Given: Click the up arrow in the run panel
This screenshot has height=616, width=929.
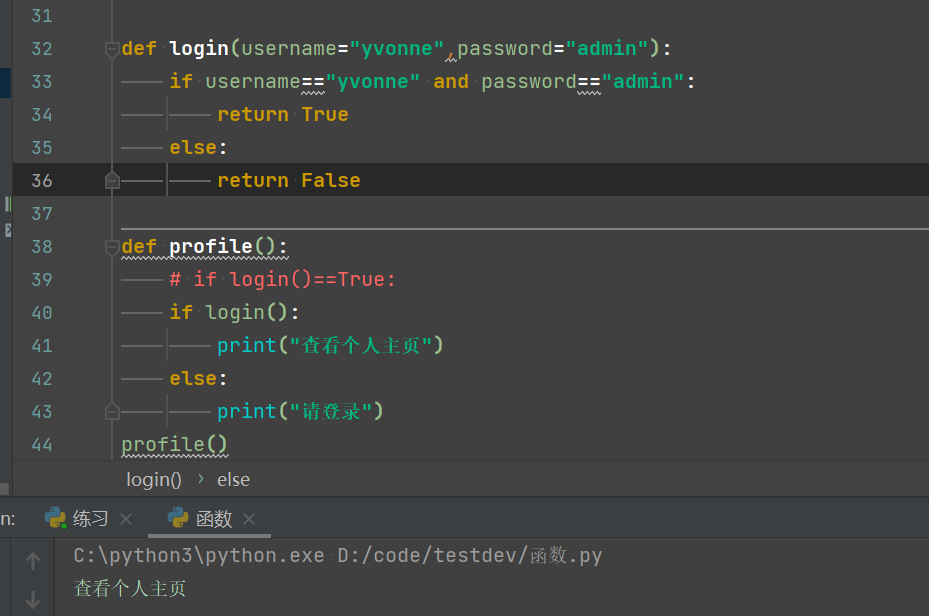Looking at the screenshot, I should (x=33, y=562).
